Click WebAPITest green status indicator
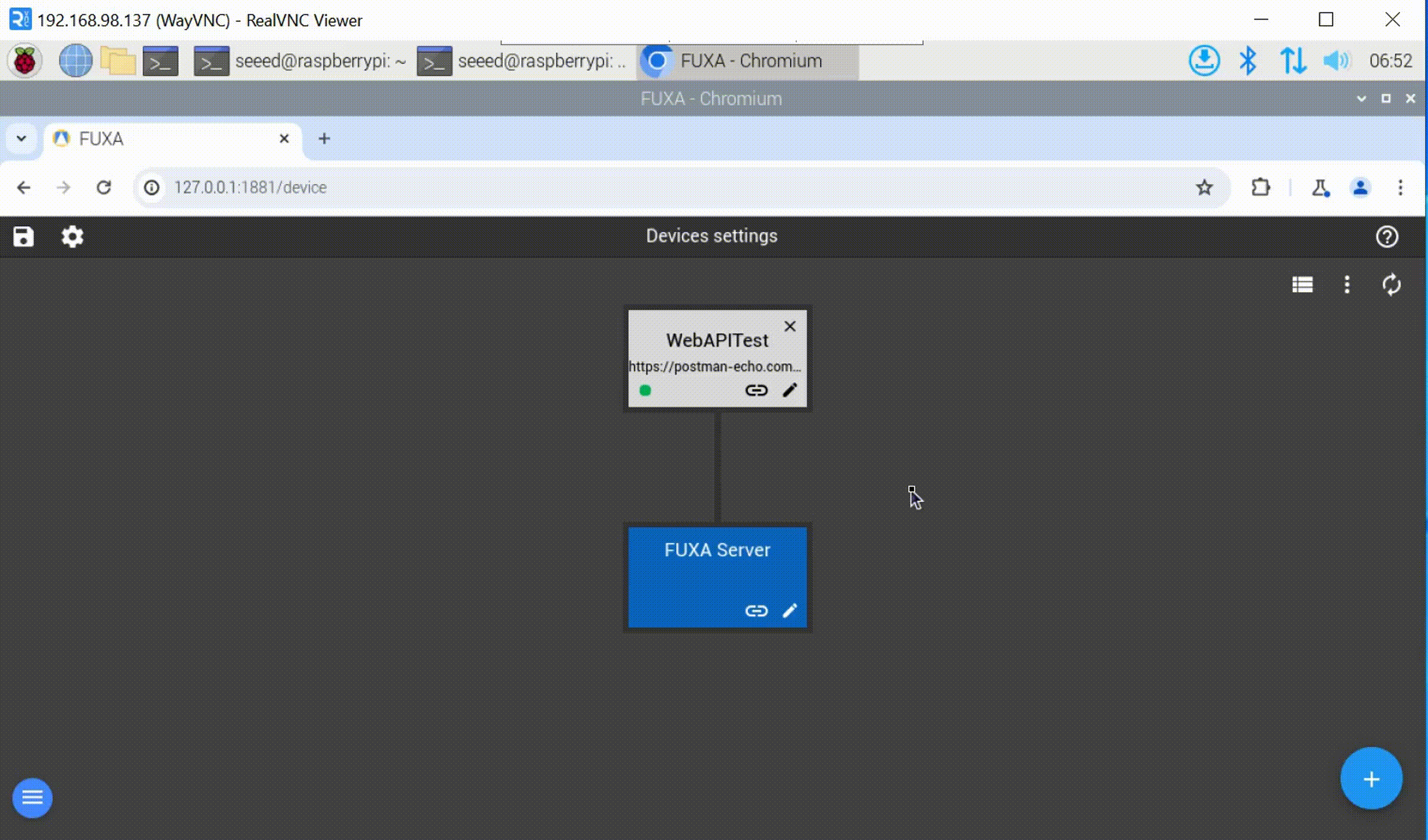Screen dimensions: 1428x840 645,391
